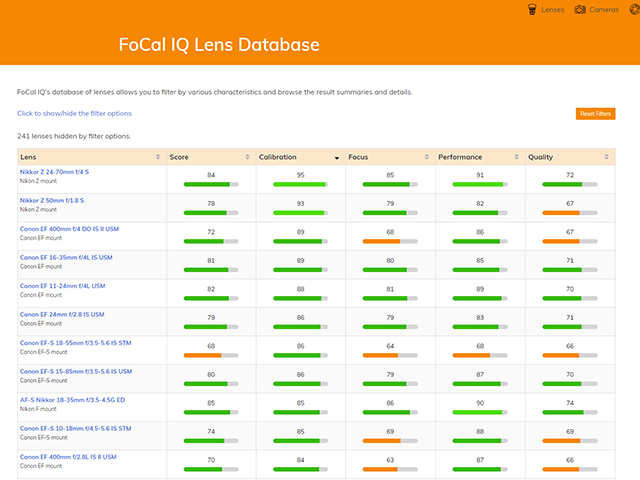The image size is (640, 480).
Task: Open Canon EF 16-35mm f/4L IS USM
Action: pos(66,258)
